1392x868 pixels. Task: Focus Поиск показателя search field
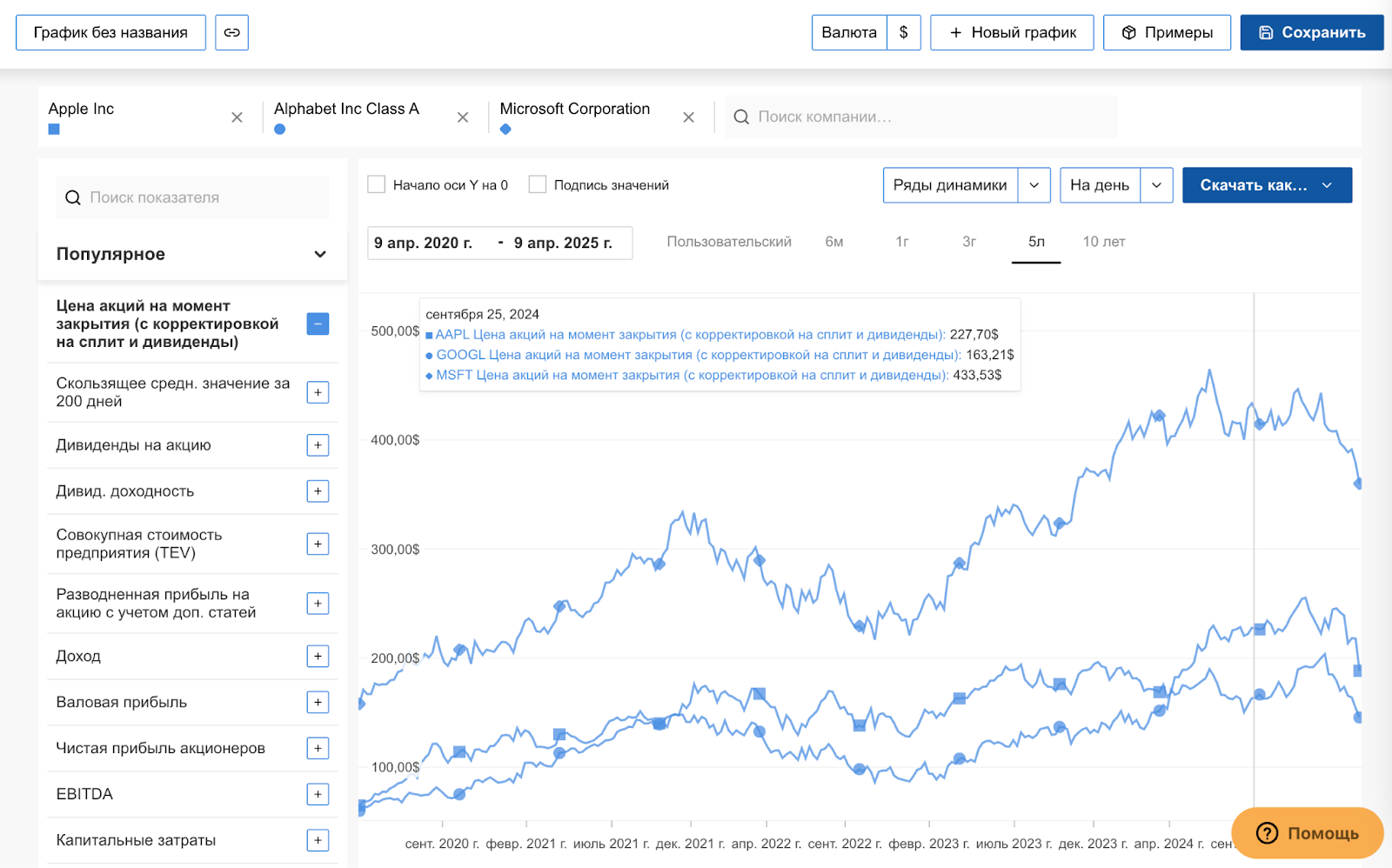[192, 197]
